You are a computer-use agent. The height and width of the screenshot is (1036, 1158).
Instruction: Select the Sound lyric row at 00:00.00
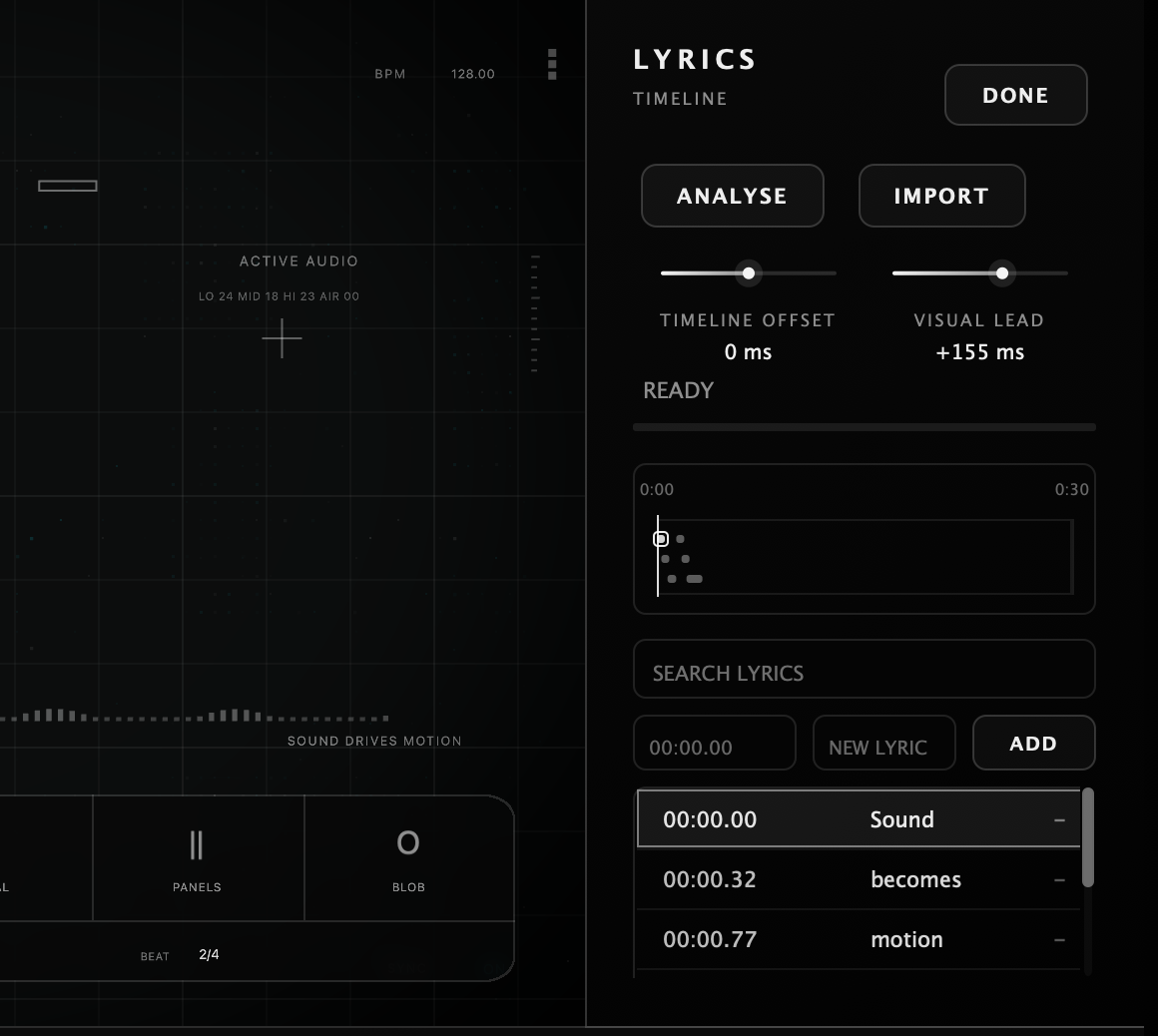859,818
